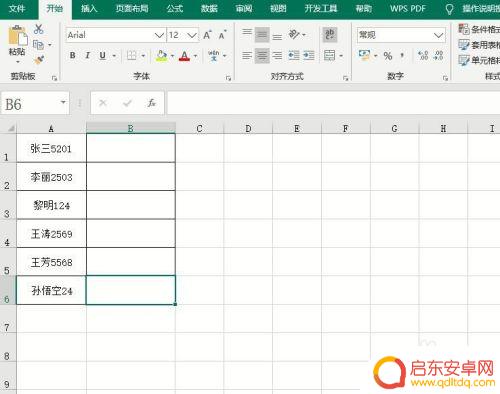Screen dimensions: 500x394
Task: Click the Increase Decimal icon
Action: [423, 55]
